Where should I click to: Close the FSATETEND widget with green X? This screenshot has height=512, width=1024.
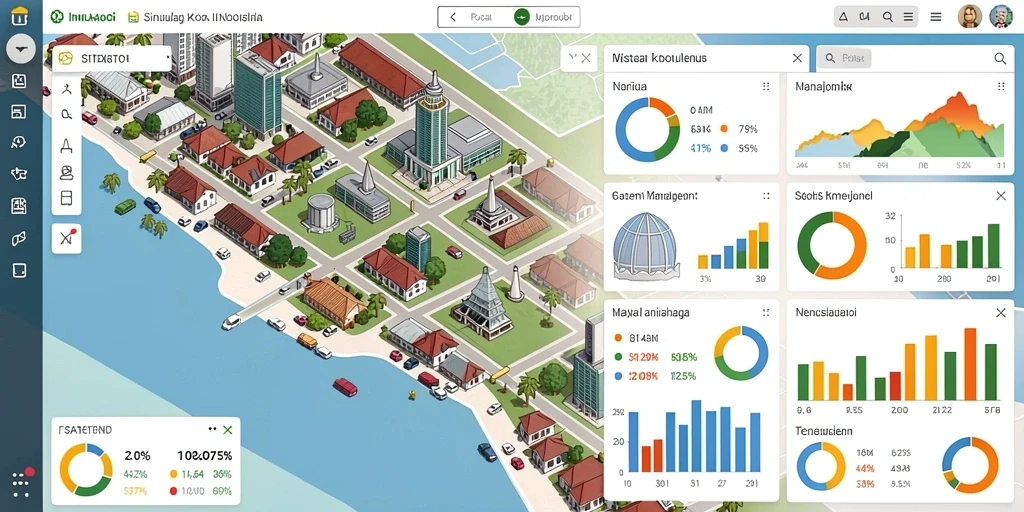pyautogui.click(x=227, y=430)
